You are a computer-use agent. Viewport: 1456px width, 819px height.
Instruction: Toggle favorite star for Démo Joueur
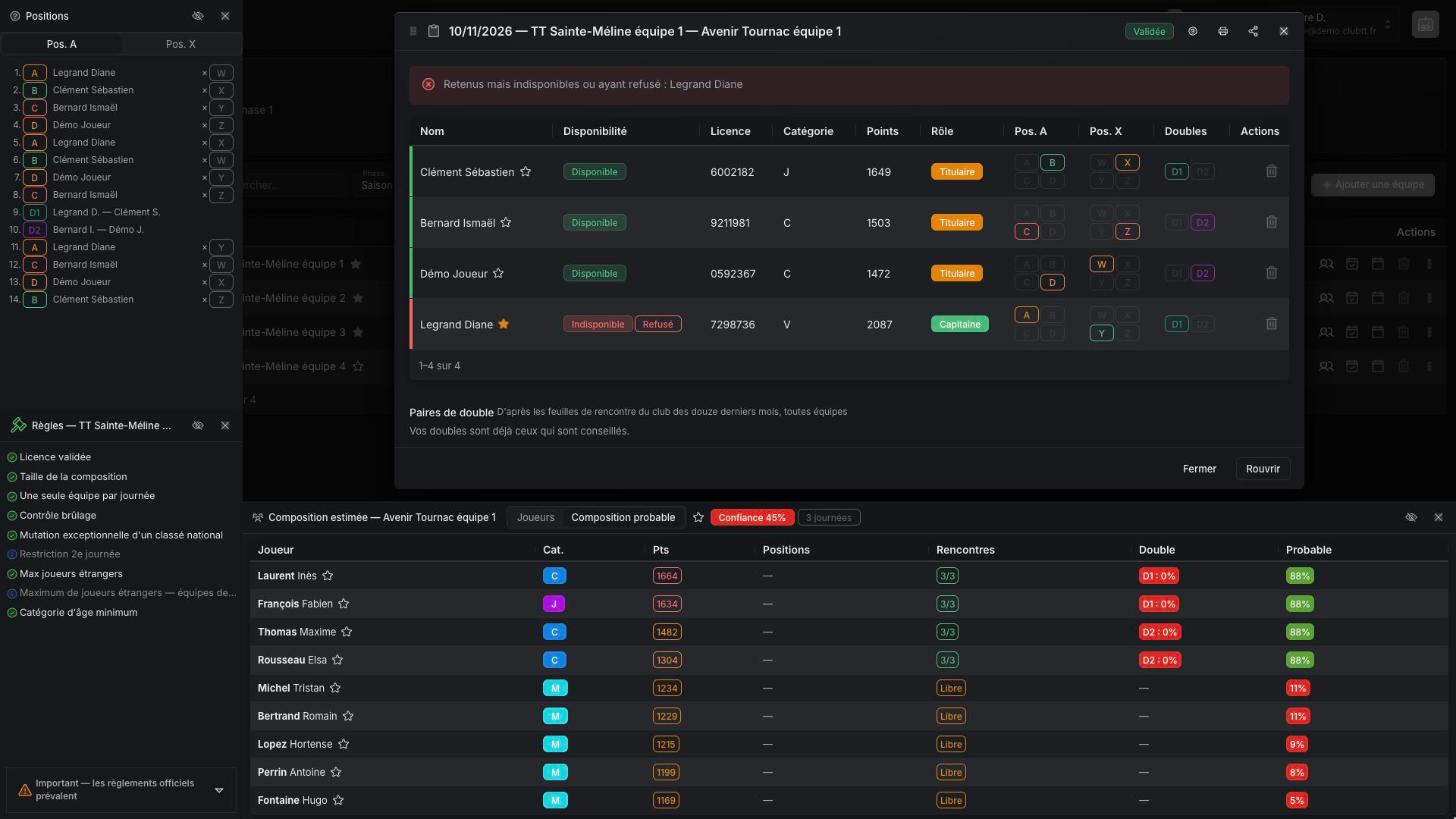[x=498, y=273]
